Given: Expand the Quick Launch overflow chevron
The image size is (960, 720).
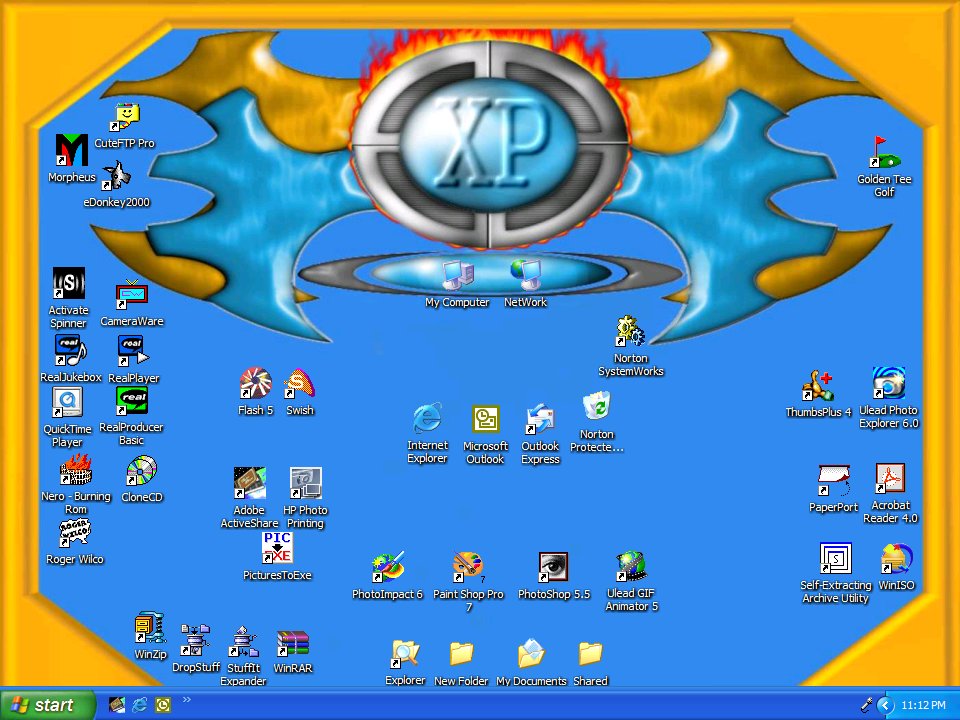Looking at the screenshot, I should (187, 700).
